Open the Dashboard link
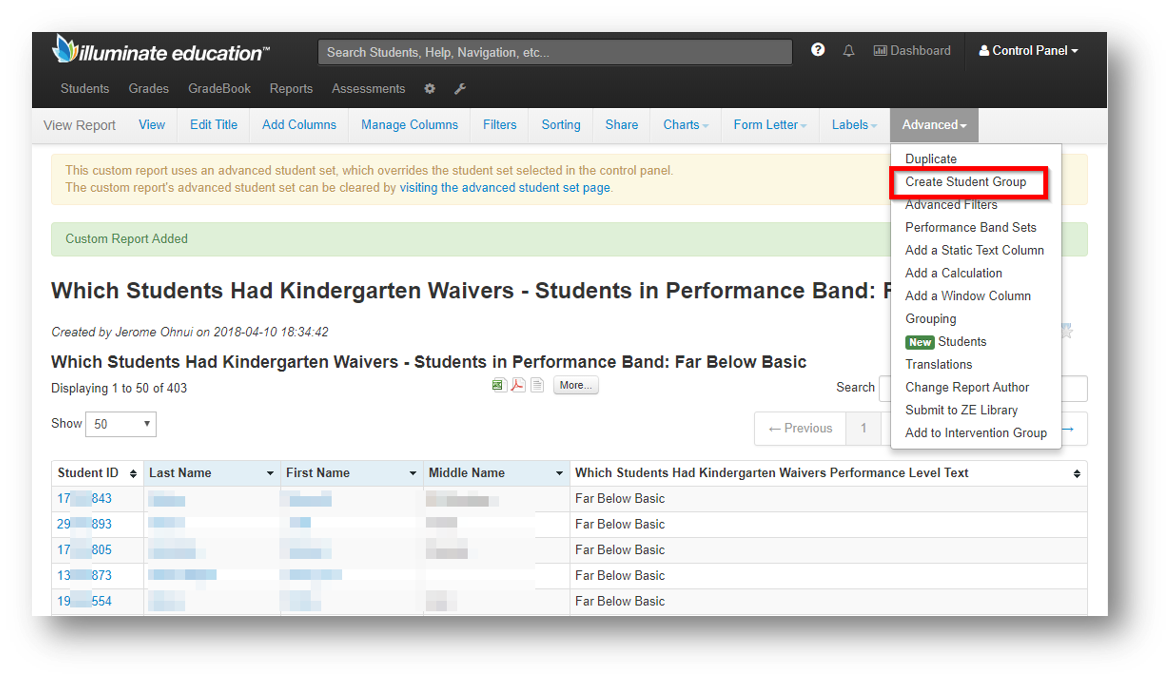 pyautogui.click(x=911, y=51)
